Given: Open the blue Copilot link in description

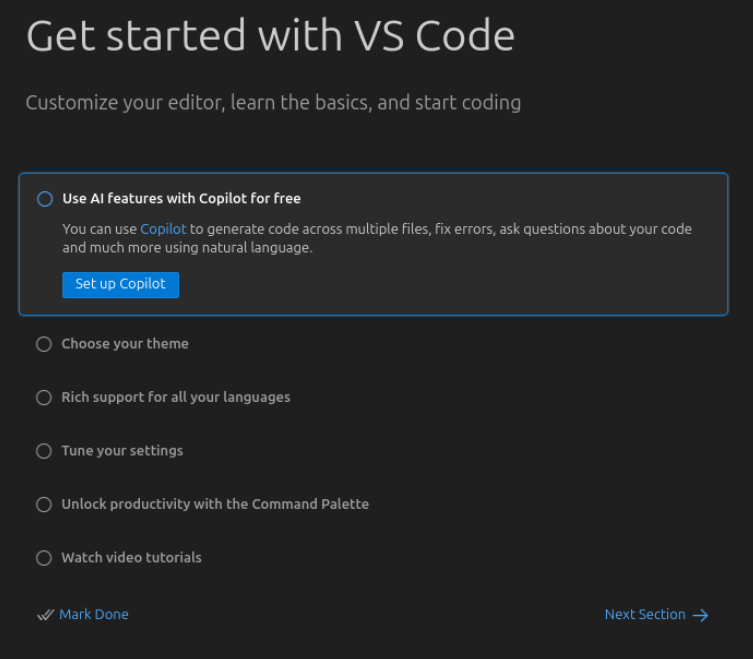Looking at the screenshot, I should (x=163, y=229).
